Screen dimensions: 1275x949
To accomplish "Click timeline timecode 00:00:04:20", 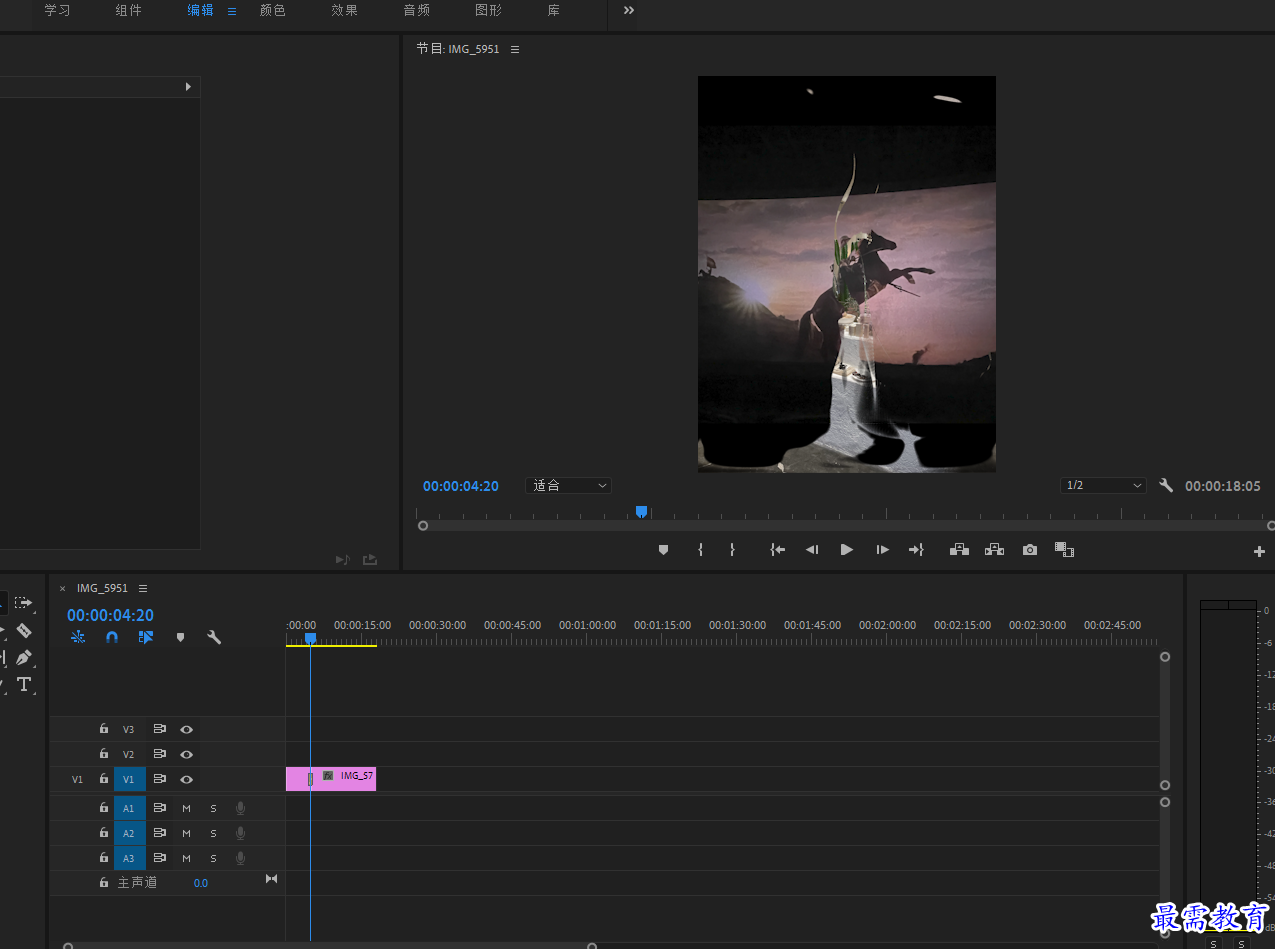I will (110, 615).
